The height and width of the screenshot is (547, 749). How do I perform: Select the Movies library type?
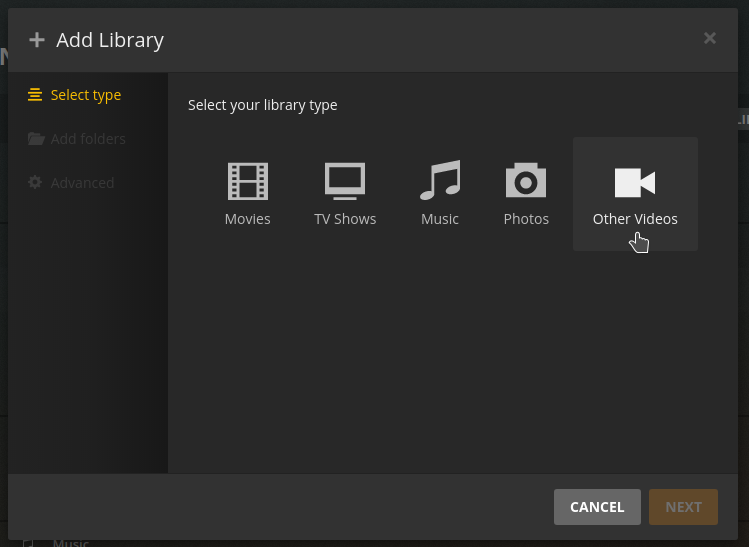(x=247, y=194)
